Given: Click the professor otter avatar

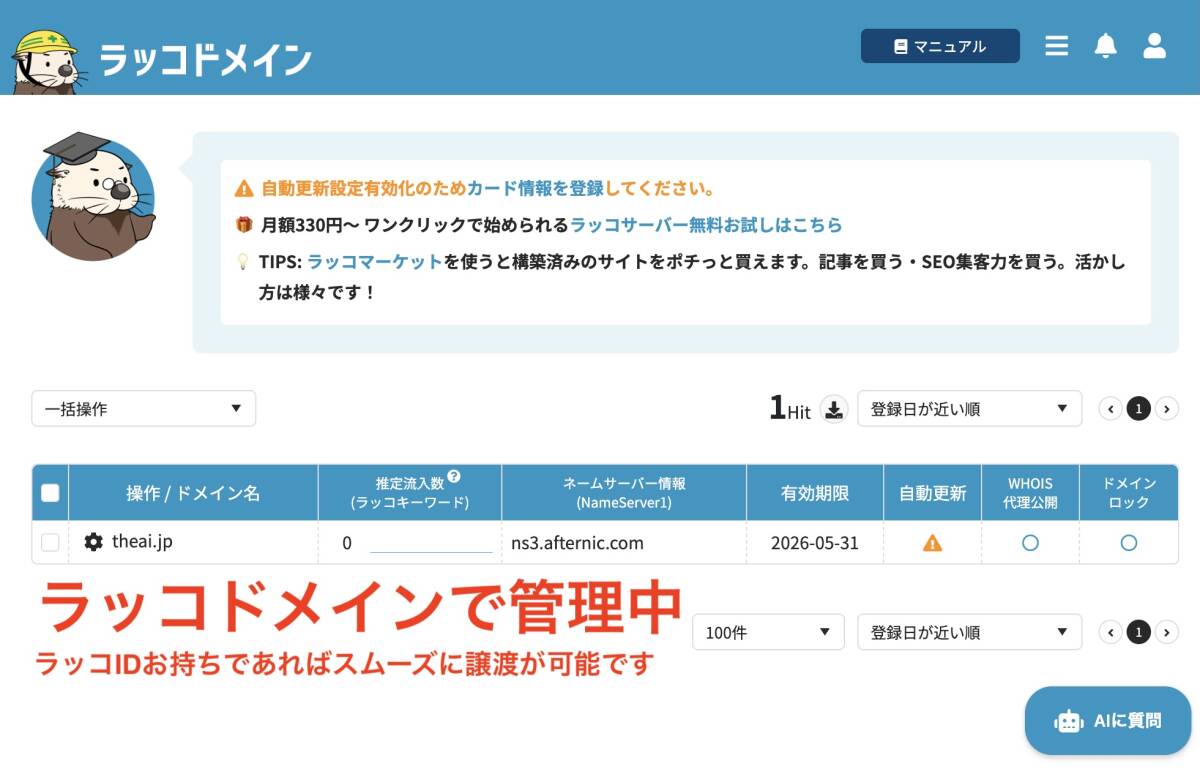Looking at the screenshot, I should pyautogui.click(x=93, y=196).
